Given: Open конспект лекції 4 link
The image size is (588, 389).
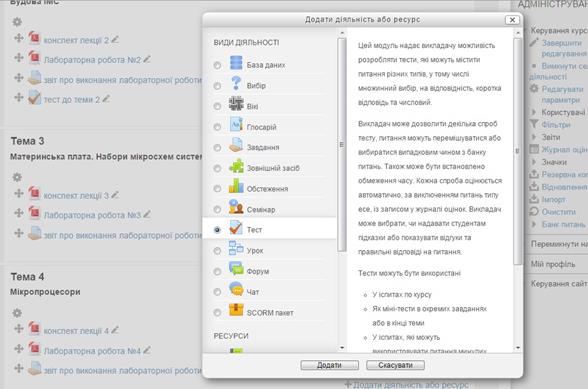Looking at the screenshot, I should (76, 331).
